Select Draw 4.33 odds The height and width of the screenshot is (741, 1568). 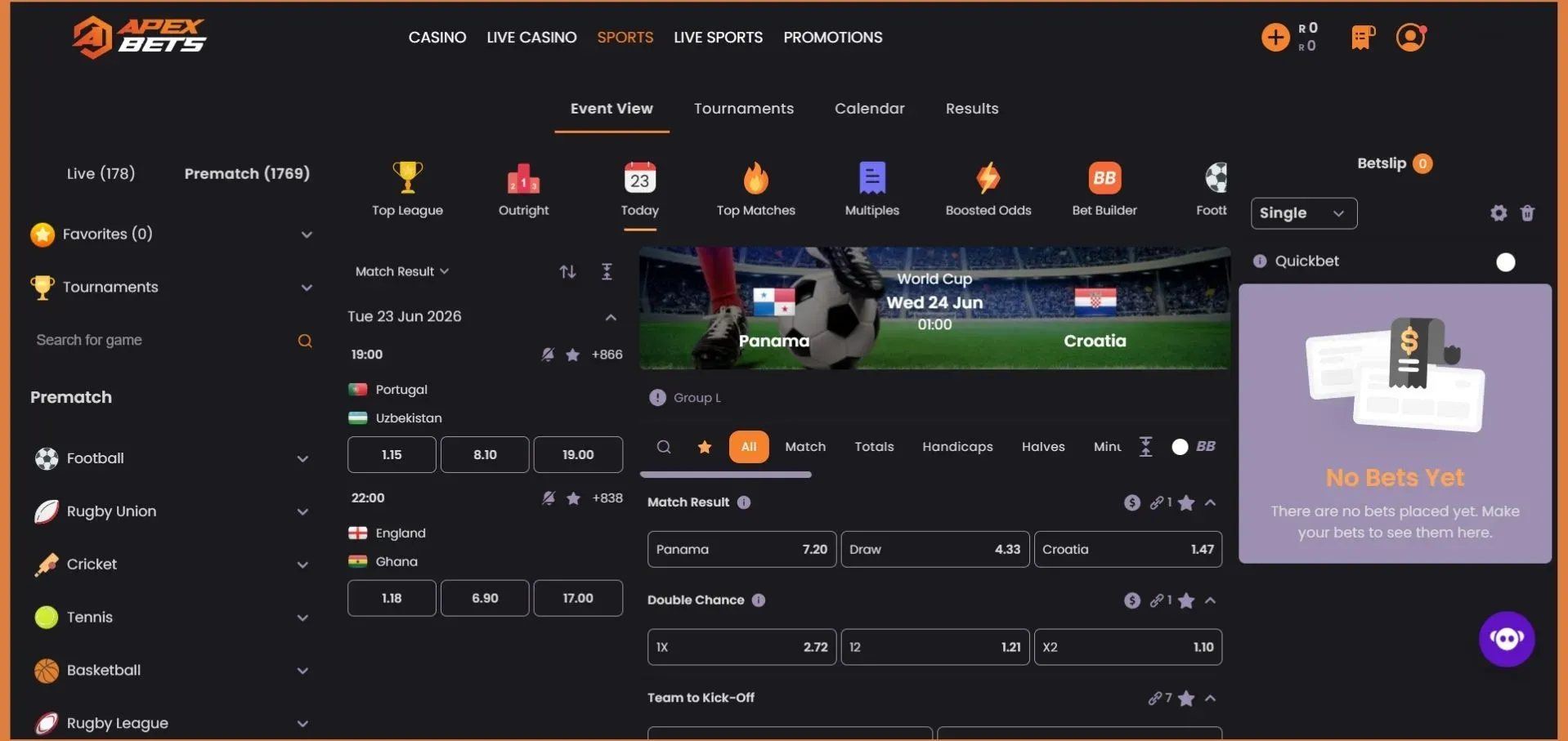pyautogui.click(x=934, y=549)
